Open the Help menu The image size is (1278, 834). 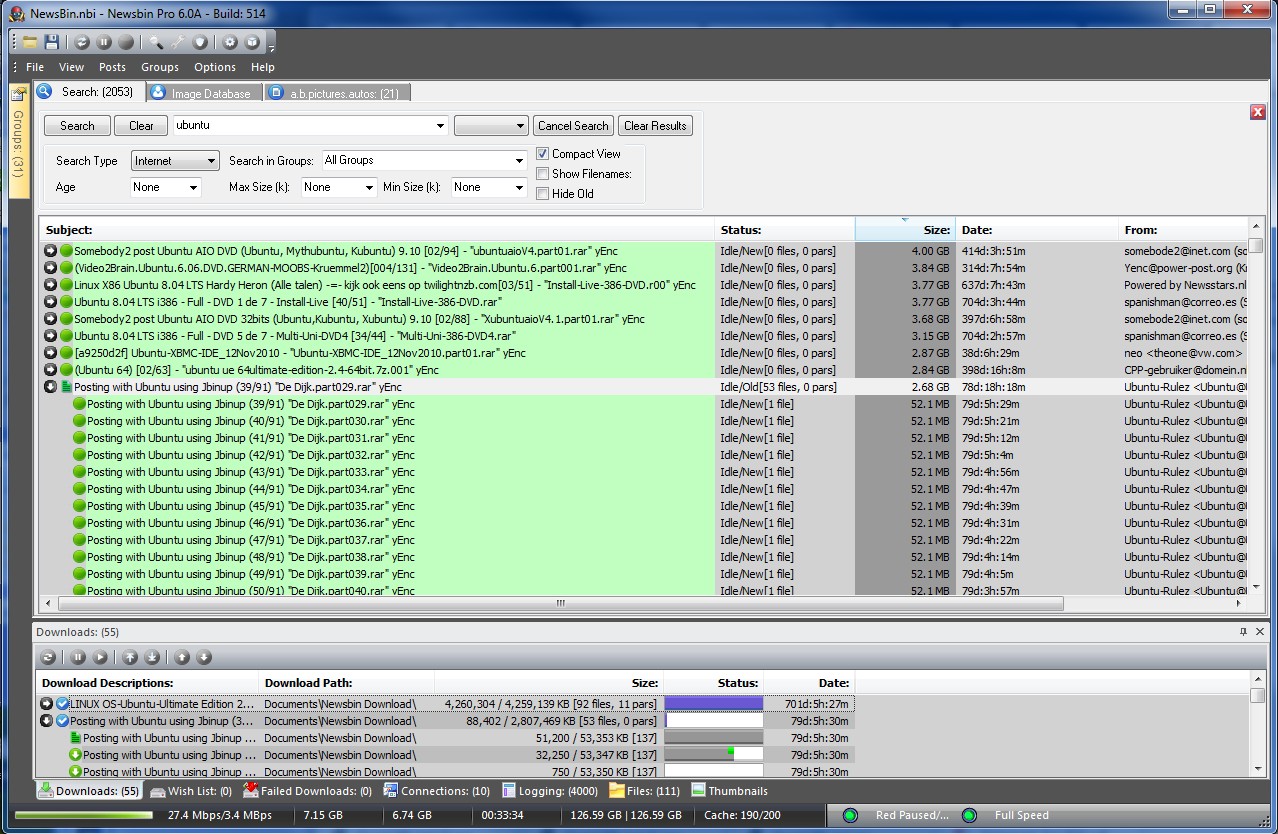[x=263, y=67]
